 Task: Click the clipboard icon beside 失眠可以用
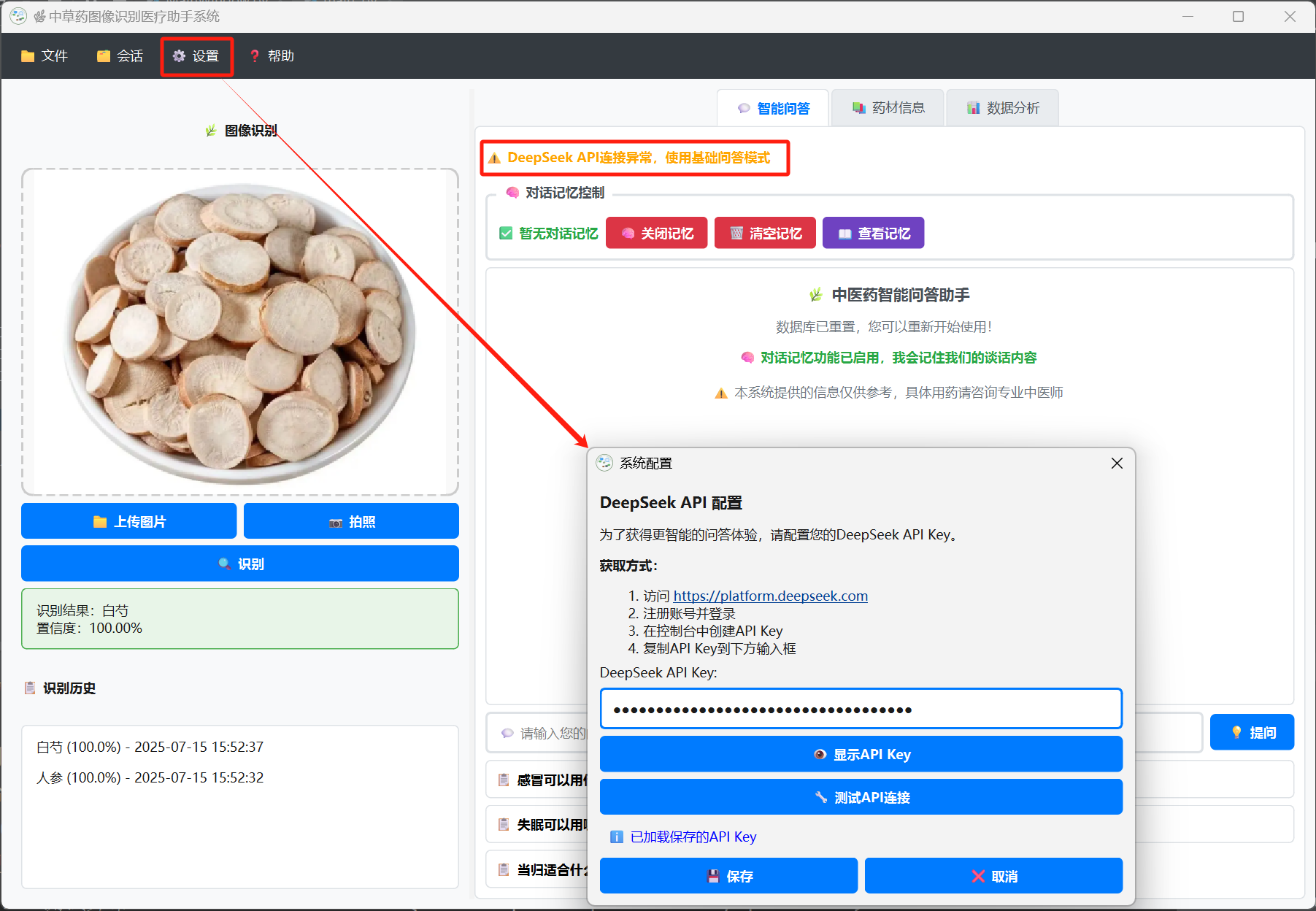tap(504, 825)
